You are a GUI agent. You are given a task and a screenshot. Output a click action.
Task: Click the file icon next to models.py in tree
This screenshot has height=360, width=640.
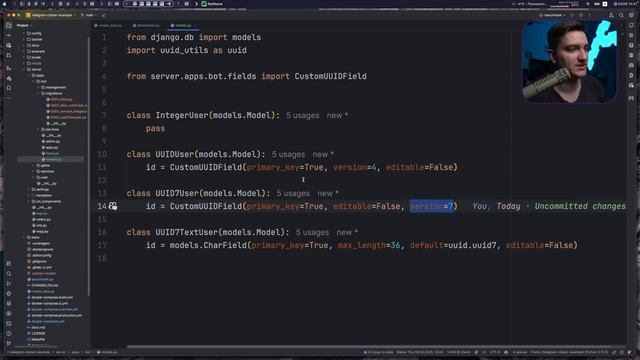(x=43, y=159)
